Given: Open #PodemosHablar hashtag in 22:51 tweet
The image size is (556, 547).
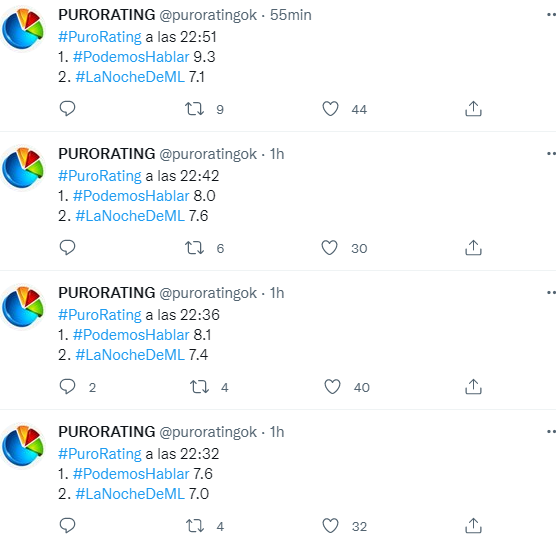Looking at the screenshot, I should tap(131, 57).
